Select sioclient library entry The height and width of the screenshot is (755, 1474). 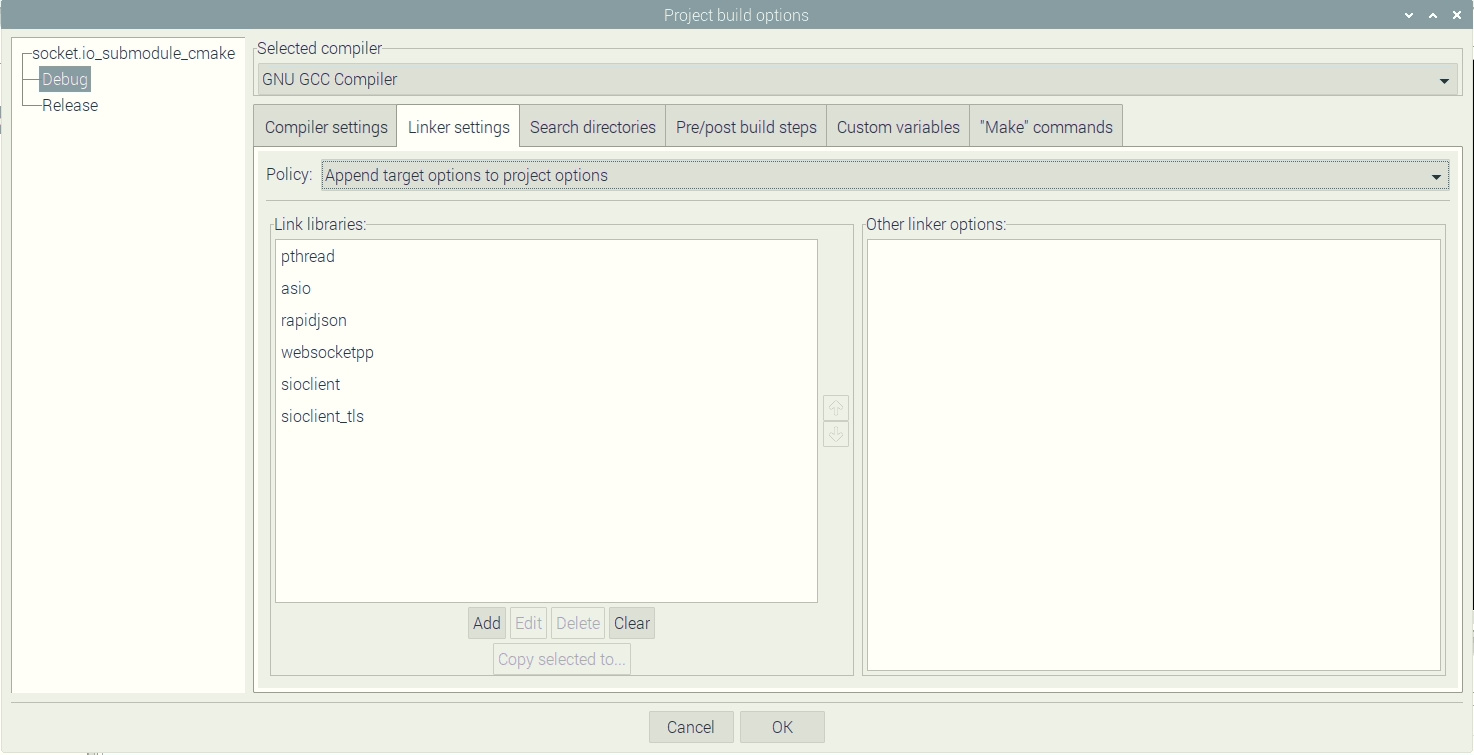point(546,384)
